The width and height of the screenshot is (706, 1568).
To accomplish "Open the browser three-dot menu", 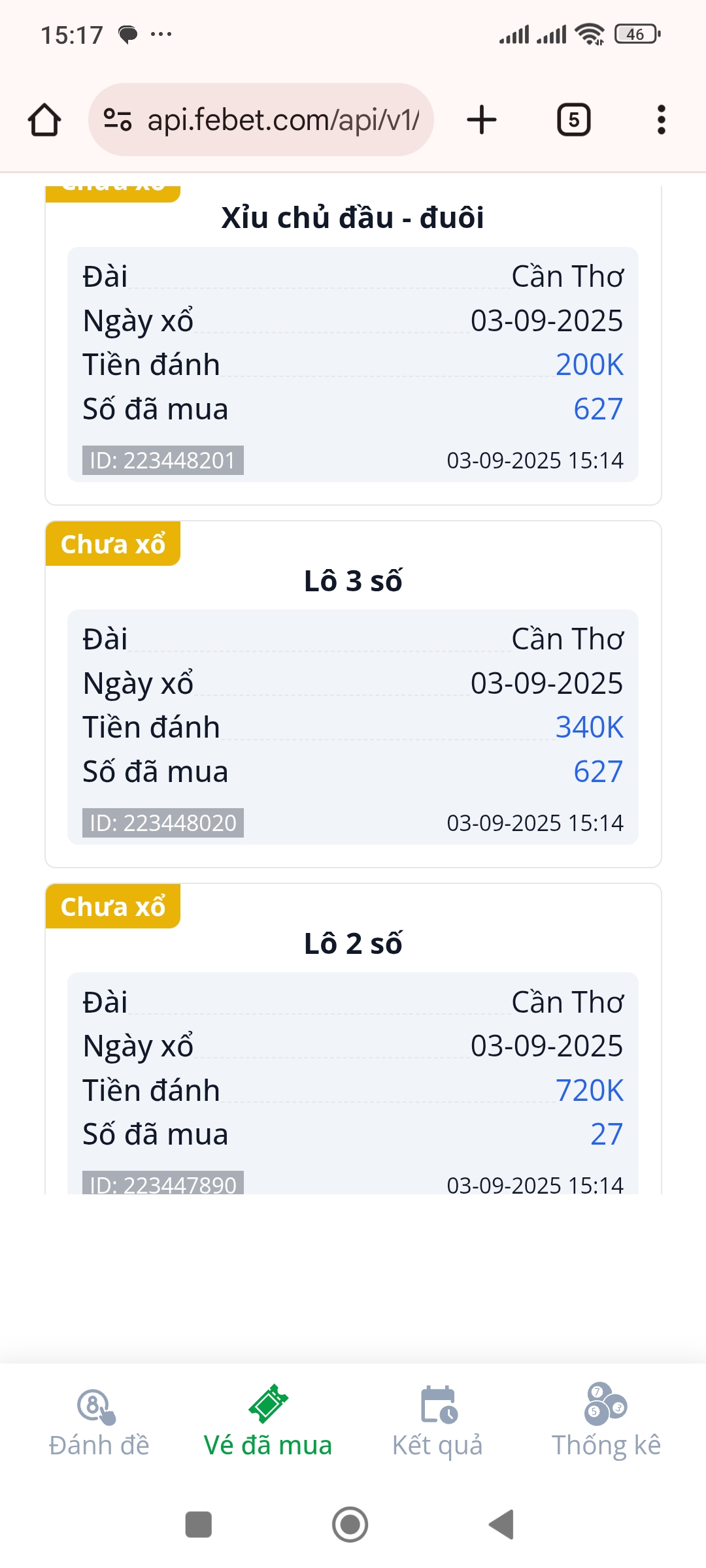I will point(661,120).
